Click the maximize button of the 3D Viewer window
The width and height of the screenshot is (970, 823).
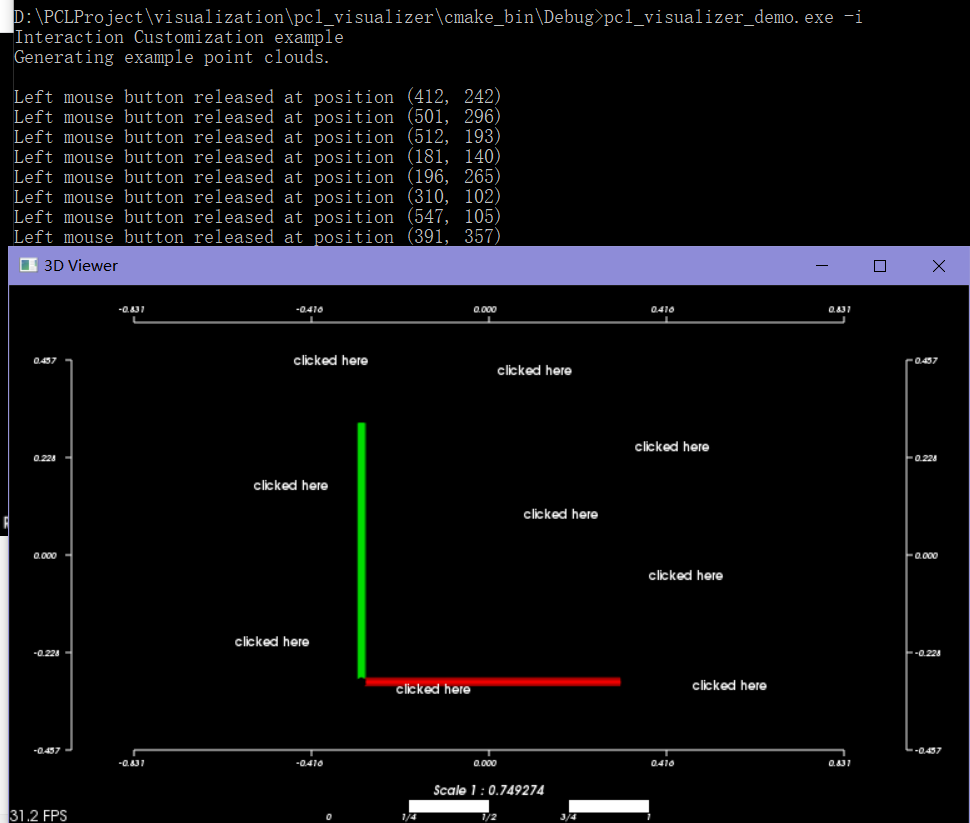click(x=879, y=265)
